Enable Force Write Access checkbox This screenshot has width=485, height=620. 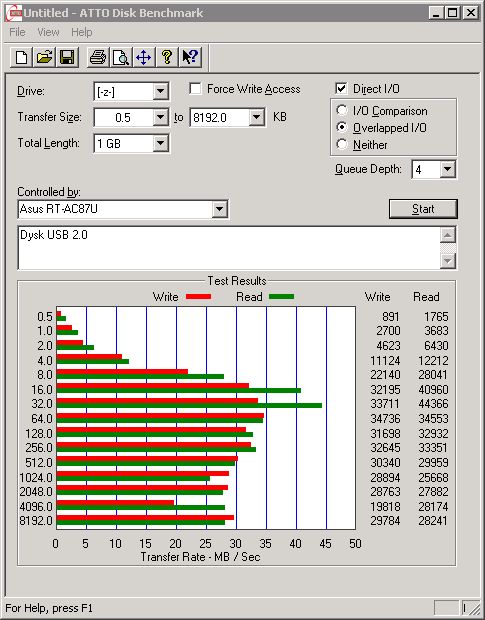[x=195, y=89]
